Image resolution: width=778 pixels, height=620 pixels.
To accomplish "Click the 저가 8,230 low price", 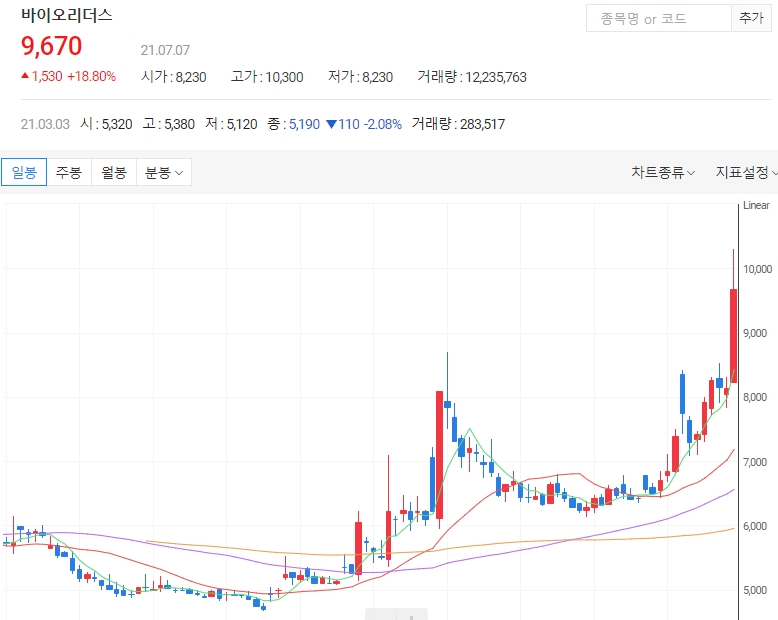I will (x=360, y=77).
